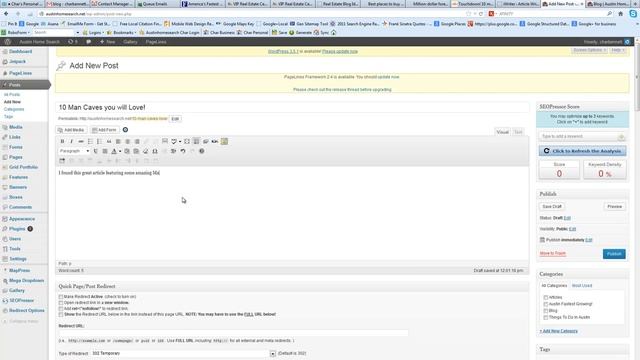This screenshot has width=640, height=360.
Task: Click 'Click to Refresh the Analysis' button
Action: click(582, 151)
